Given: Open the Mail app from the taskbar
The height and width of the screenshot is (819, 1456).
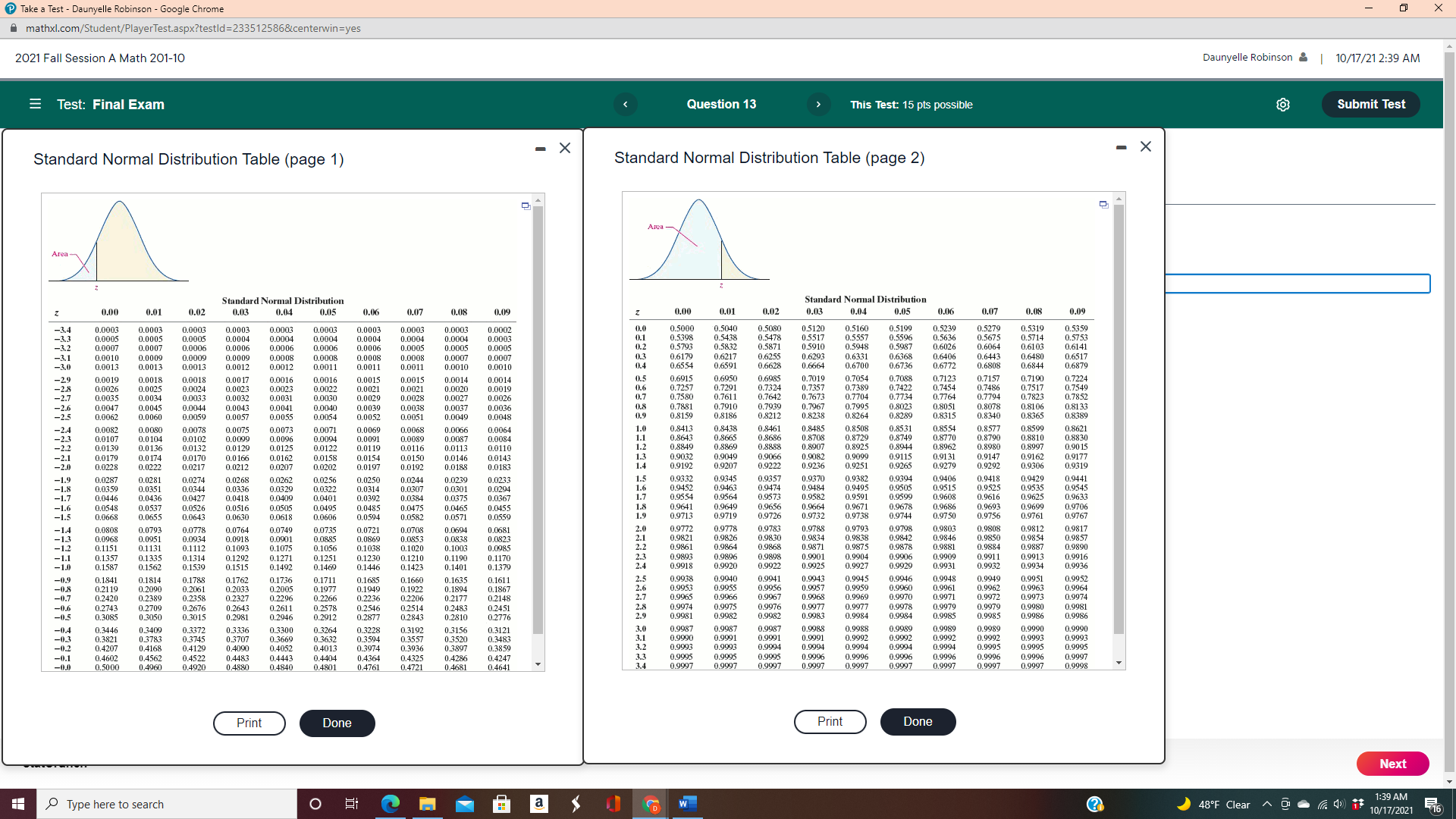Looking at the screenshot, I should [465, 804].
